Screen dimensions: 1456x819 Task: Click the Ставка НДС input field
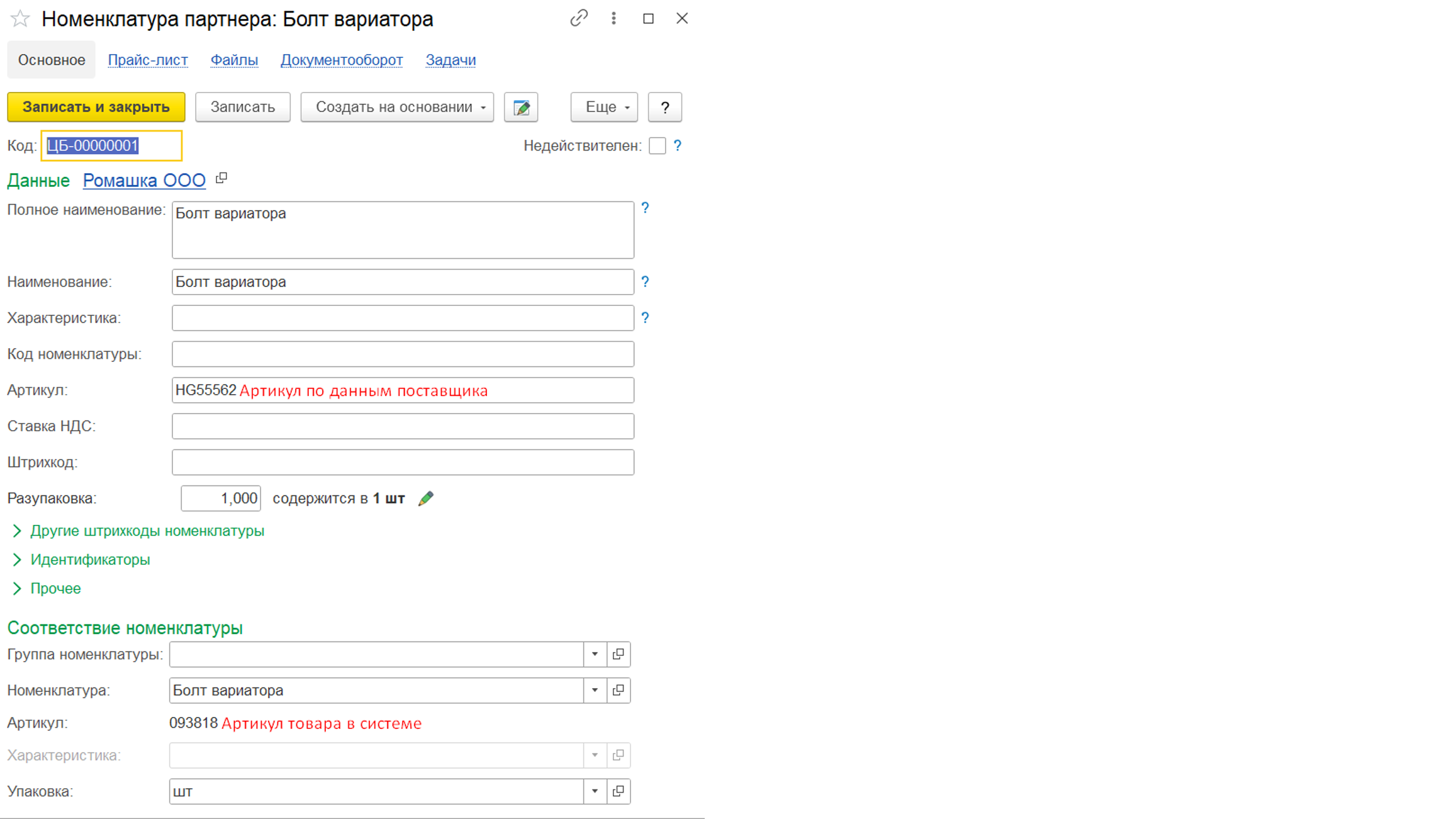(403, 426)
